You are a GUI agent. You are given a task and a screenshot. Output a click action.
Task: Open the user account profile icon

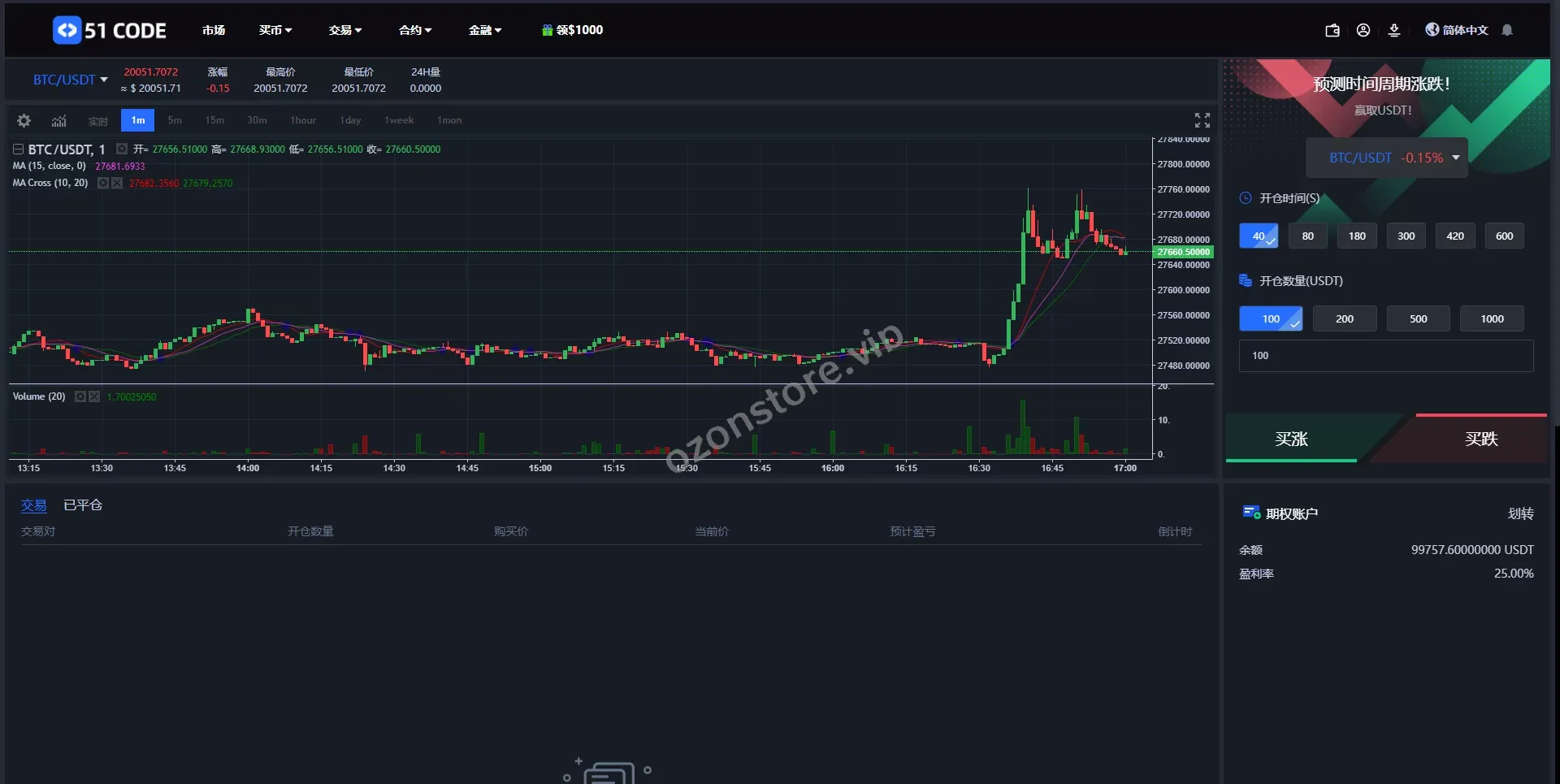coord(1363,30)
